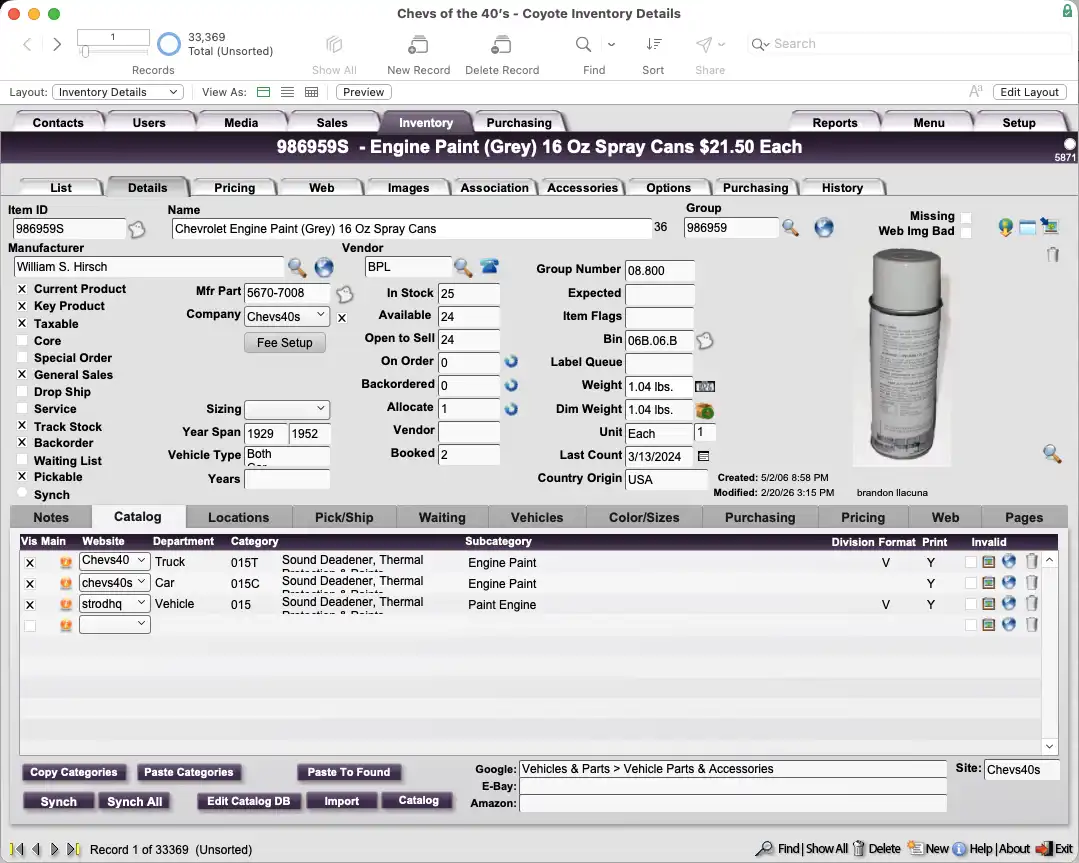Toggle the Taxable checkbox

(22, 323)
